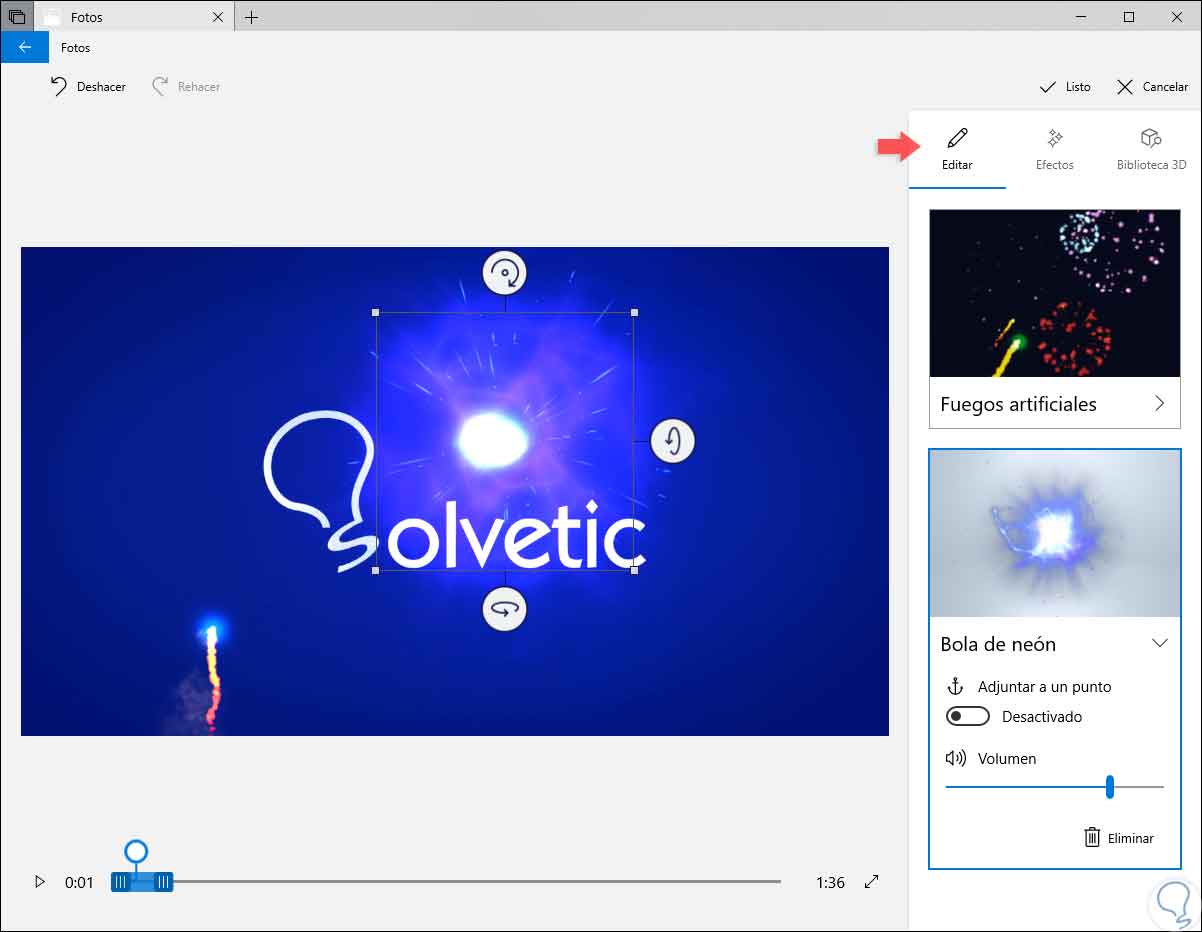Click the top rotate handle above the effect
1202x932 pixels.
pos(505,272)
